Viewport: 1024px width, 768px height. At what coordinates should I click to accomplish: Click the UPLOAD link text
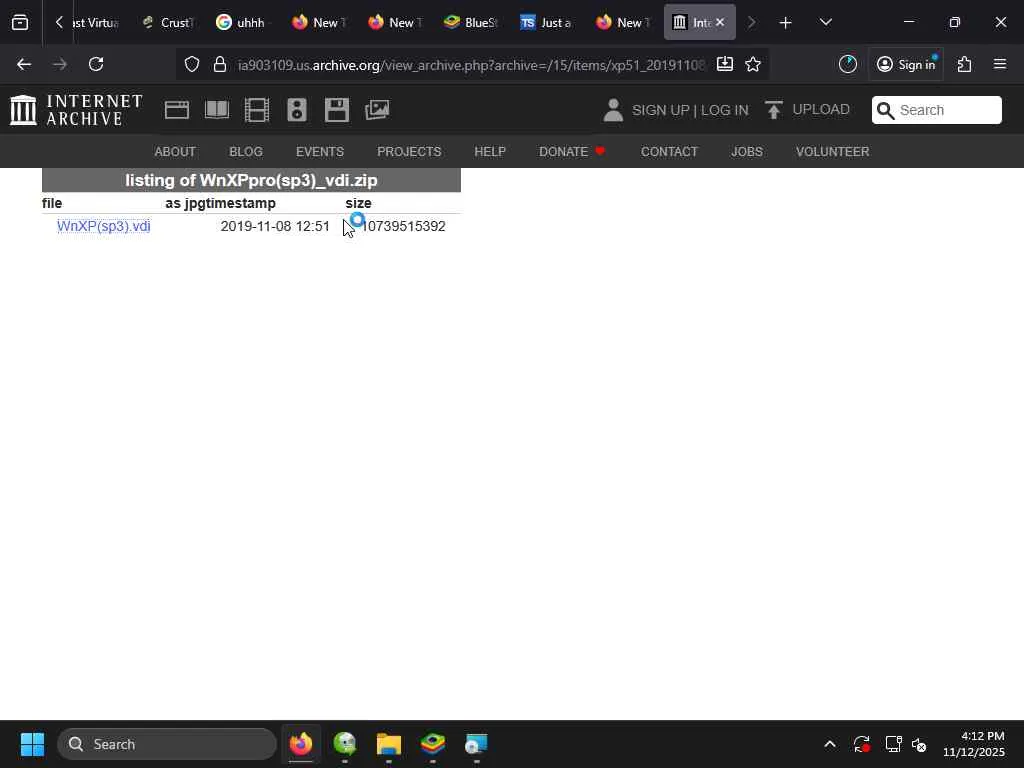(821, 109)
